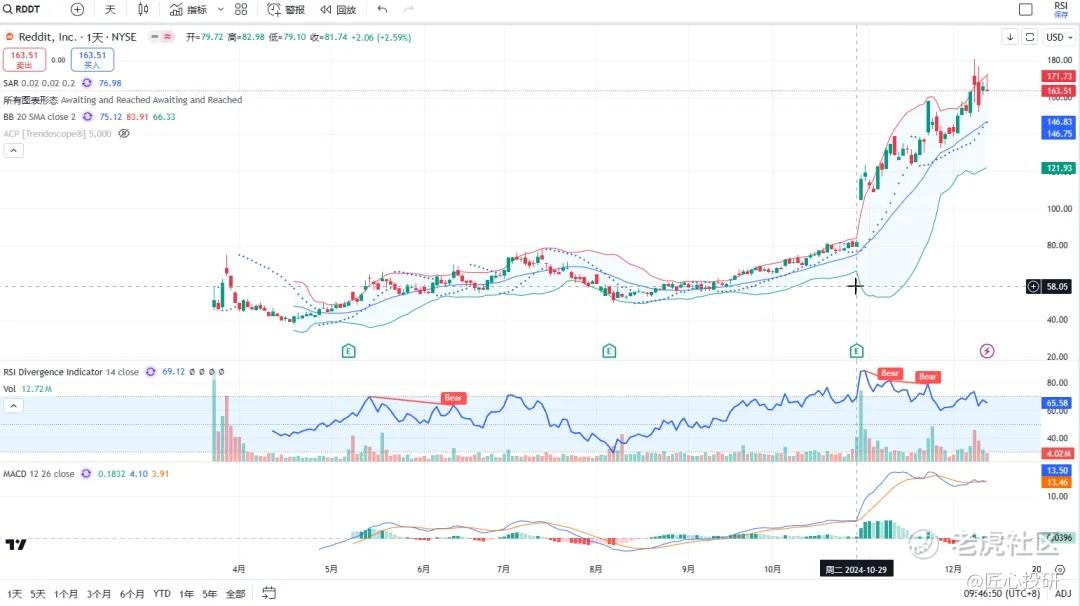Click the Bear label on the June RSI

tap(453, 398)
